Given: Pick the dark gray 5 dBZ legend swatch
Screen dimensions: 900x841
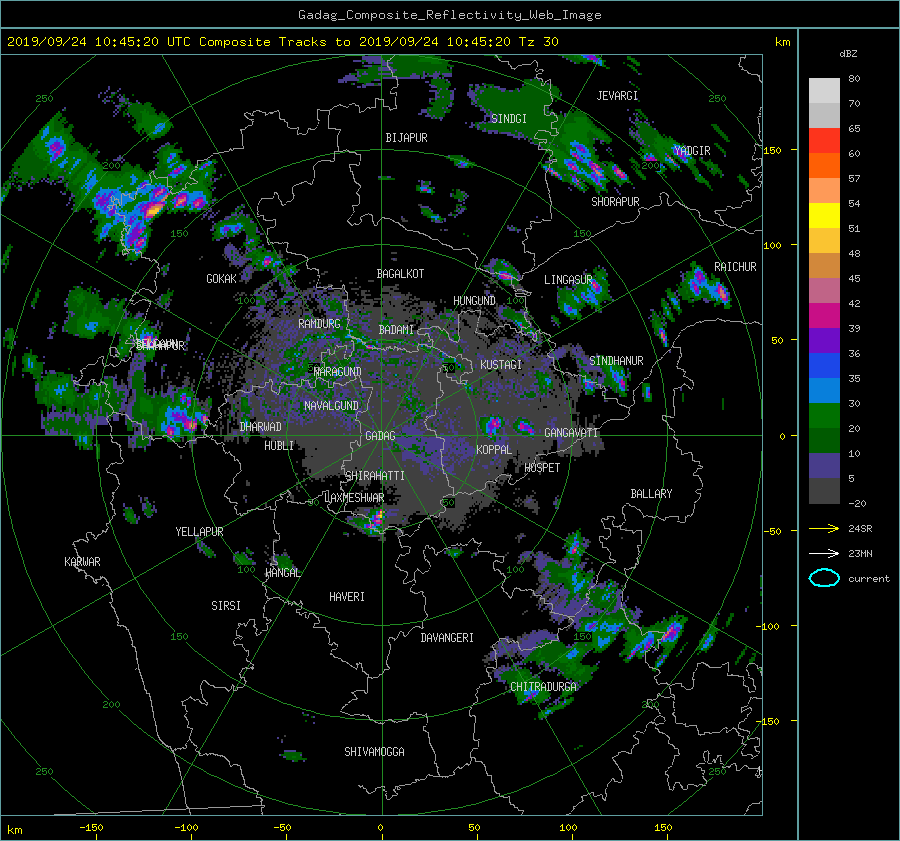Looking at the screenshot, I should click(824, 491).
